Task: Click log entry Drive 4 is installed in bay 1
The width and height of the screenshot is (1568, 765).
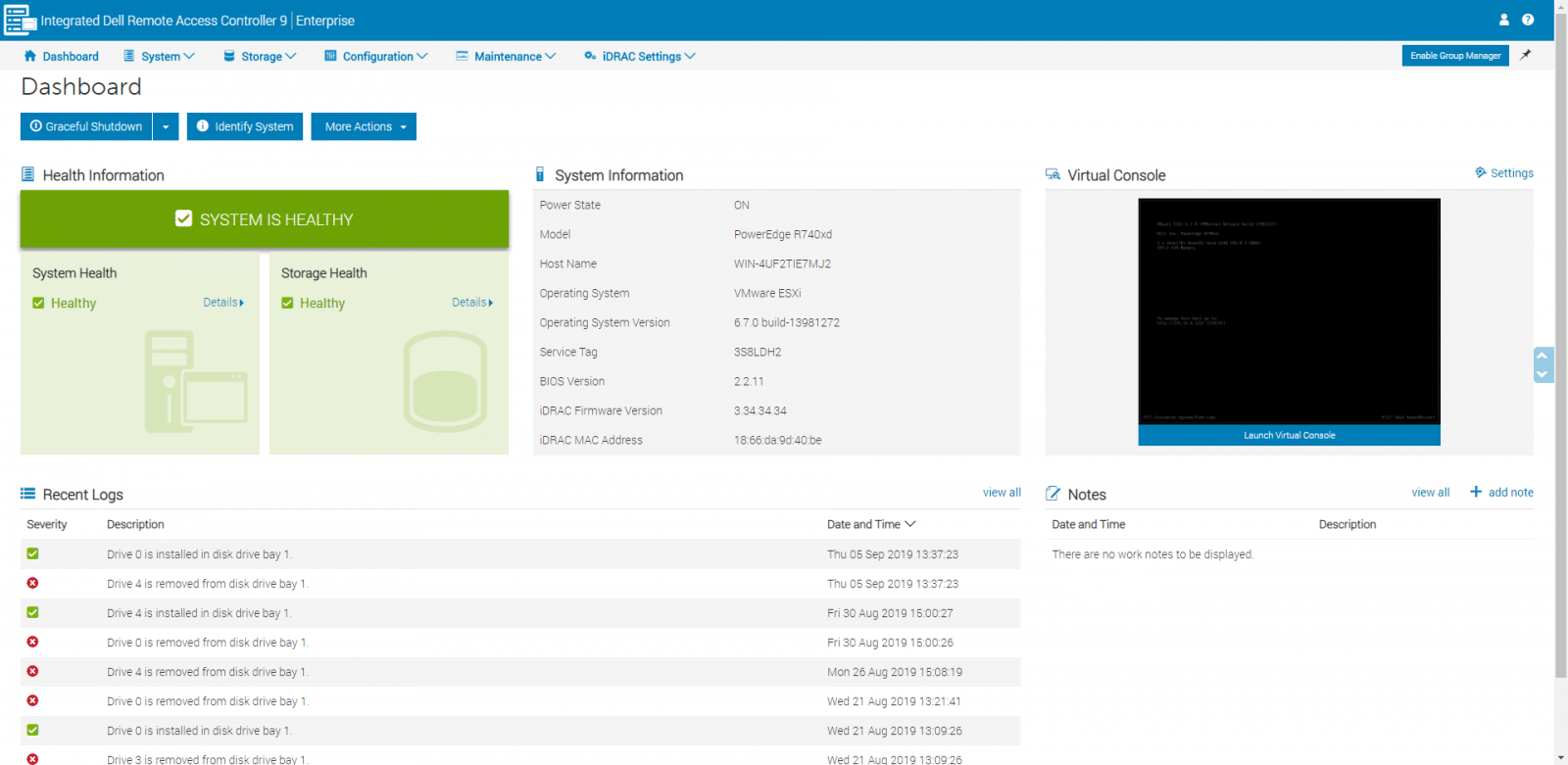Action: tap(199, 613)
